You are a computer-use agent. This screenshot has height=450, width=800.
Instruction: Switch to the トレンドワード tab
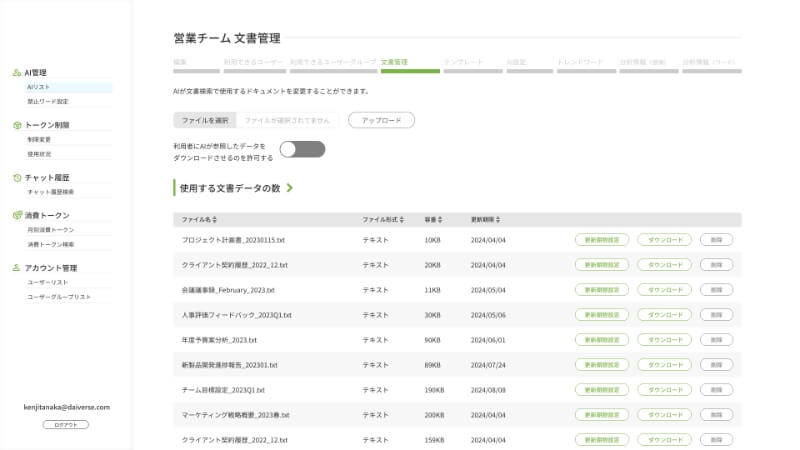click(x=581, y=62)
